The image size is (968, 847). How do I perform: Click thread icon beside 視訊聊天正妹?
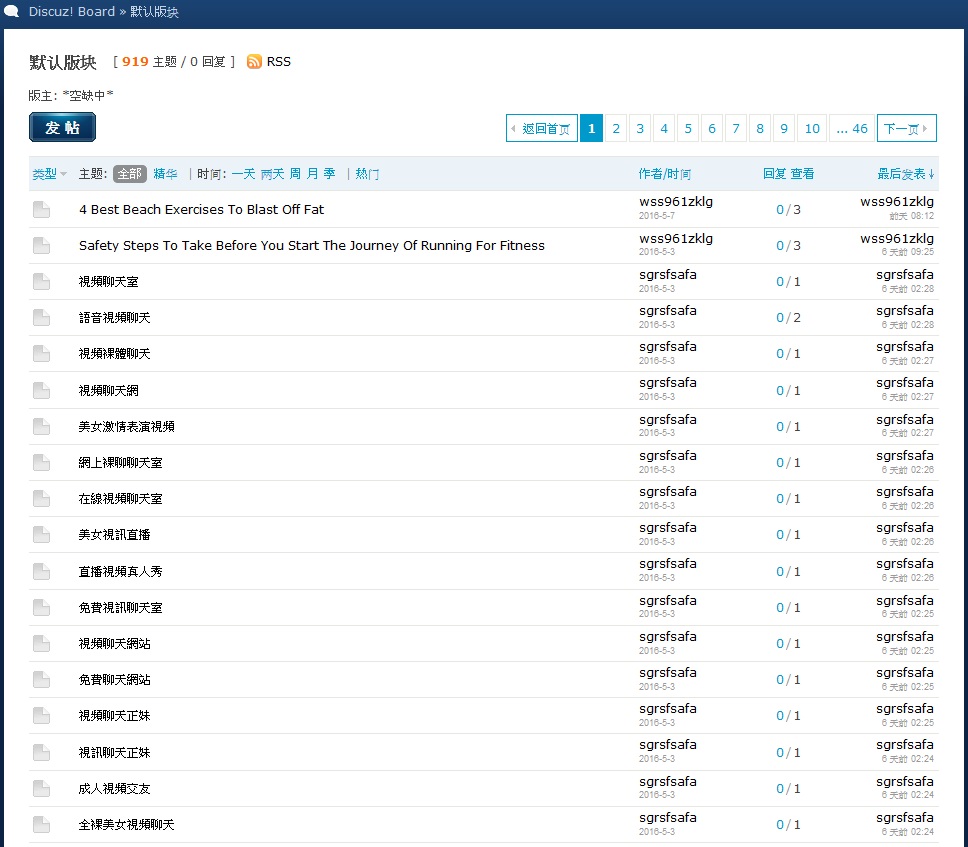click(x=41, y=753)
